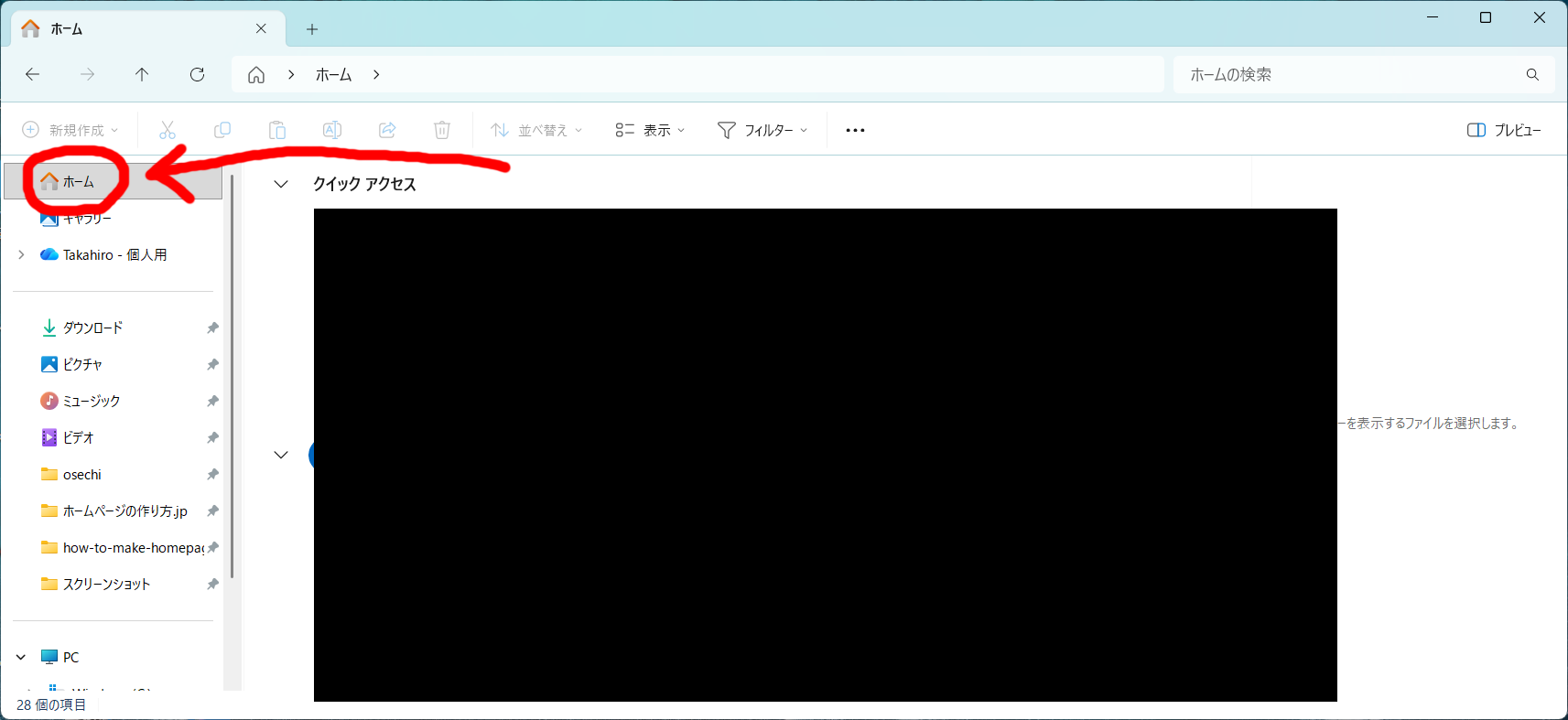Open the 並べ替え sort dropdown
The width and height of the screenshot is (1568, 720).
tap(536, 130)
